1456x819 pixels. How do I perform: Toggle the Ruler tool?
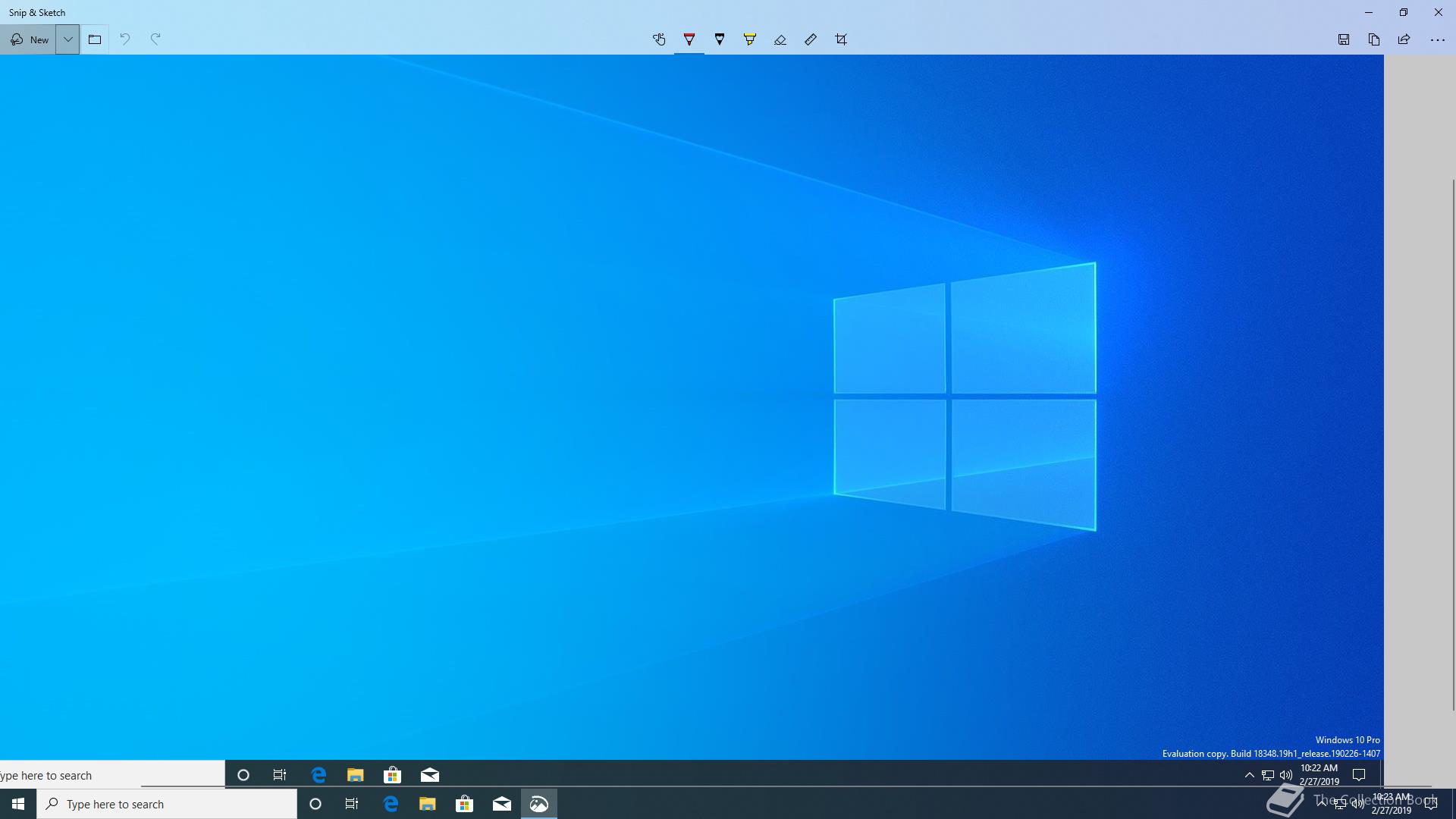811,39
